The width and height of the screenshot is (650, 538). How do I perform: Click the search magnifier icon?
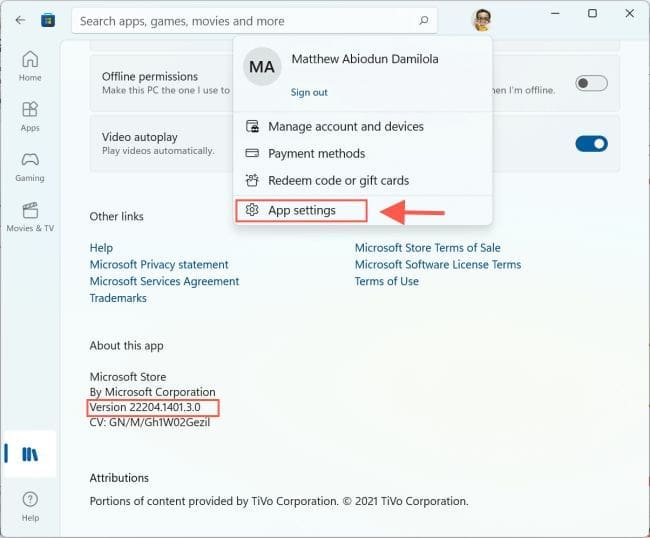[424, 20]
